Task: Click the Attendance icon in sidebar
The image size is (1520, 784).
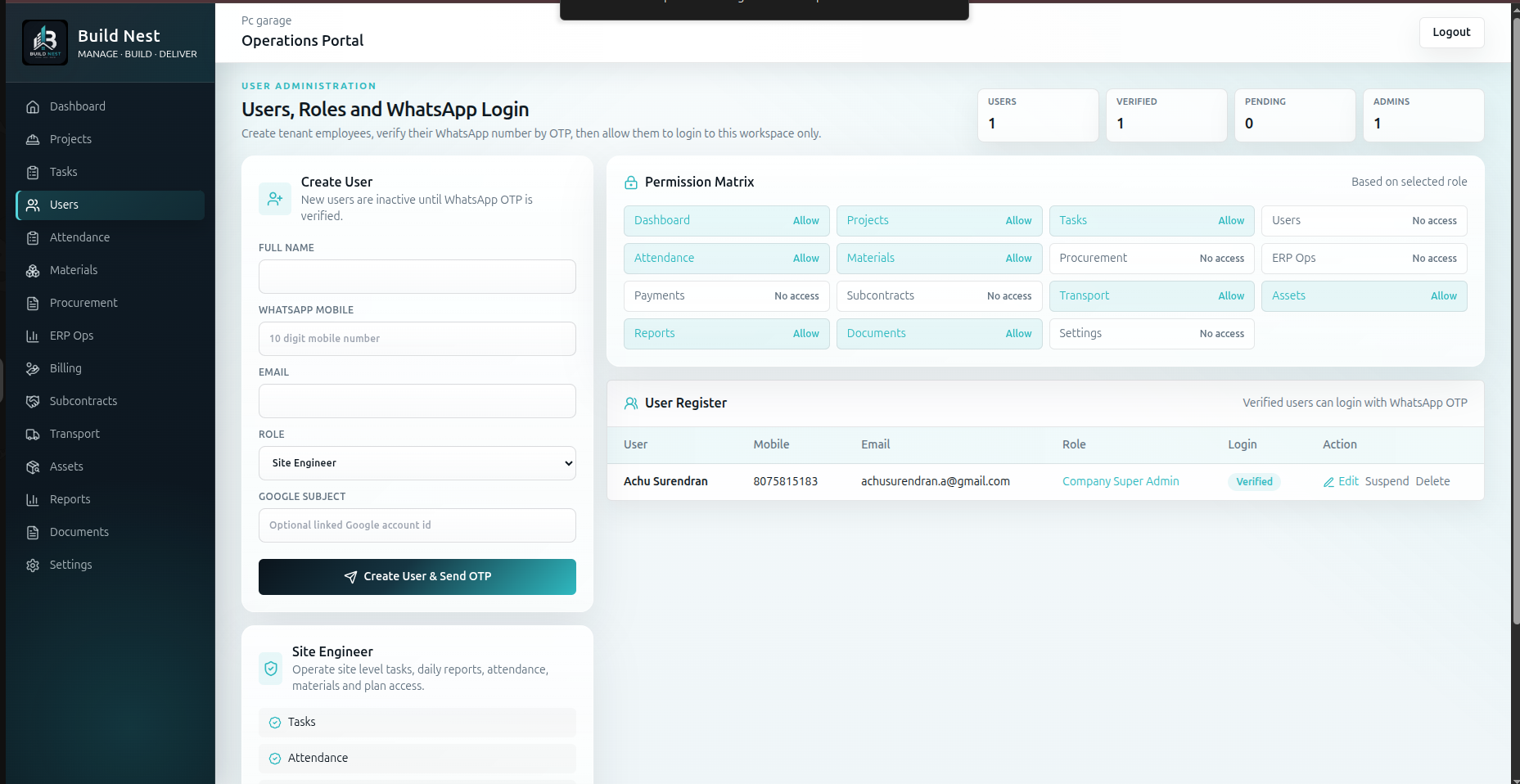Action: coord(33,237)
